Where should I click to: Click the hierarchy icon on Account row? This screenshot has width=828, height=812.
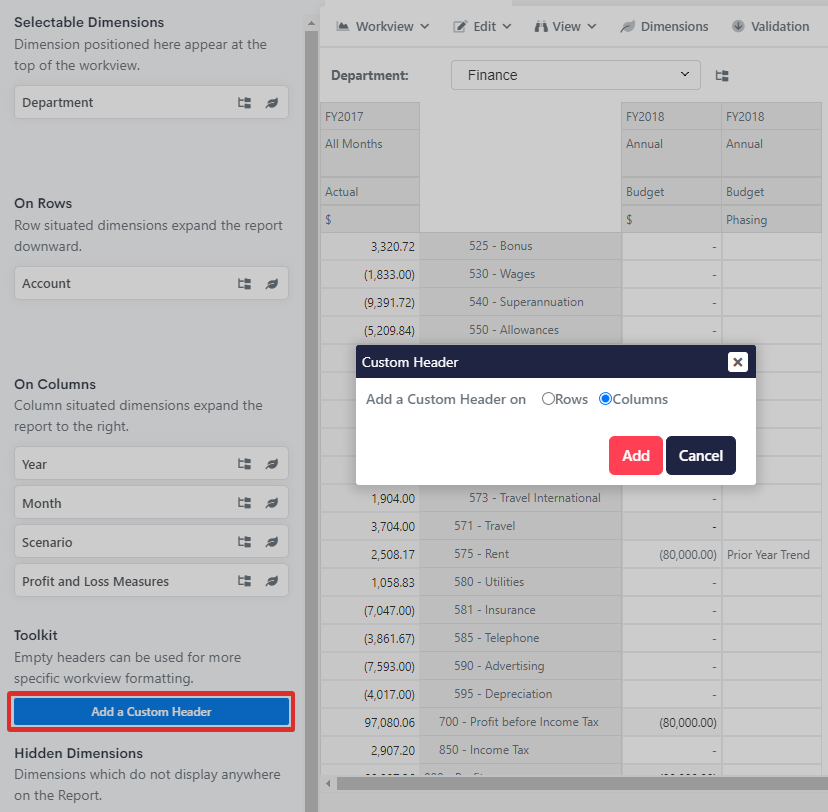[244, 284]
